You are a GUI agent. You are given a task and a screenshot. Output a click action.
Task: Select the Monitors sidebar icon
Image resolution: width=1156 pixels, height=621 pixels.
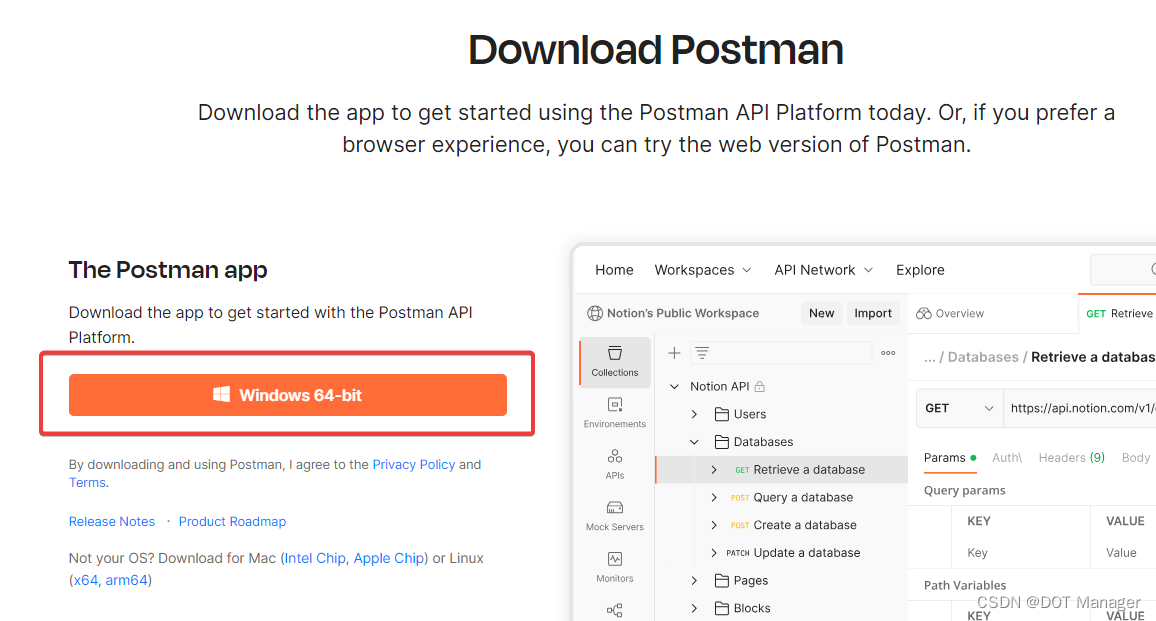tap(615, 567)
